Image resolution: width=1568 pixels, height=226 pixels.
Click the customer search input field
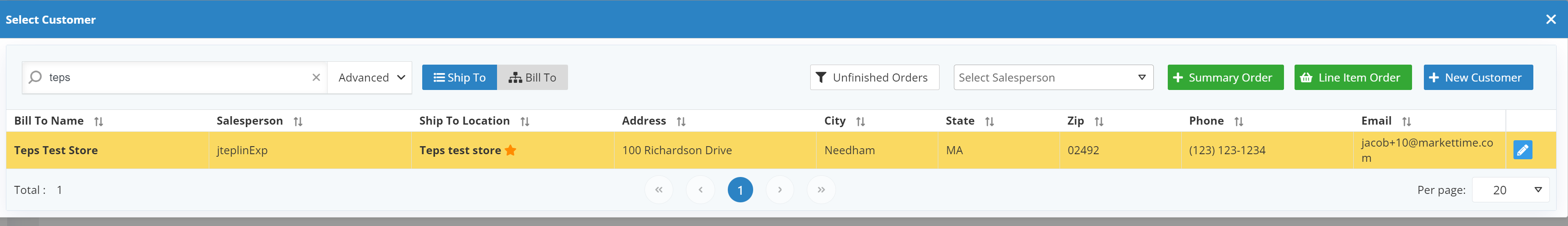pos(177,77)
